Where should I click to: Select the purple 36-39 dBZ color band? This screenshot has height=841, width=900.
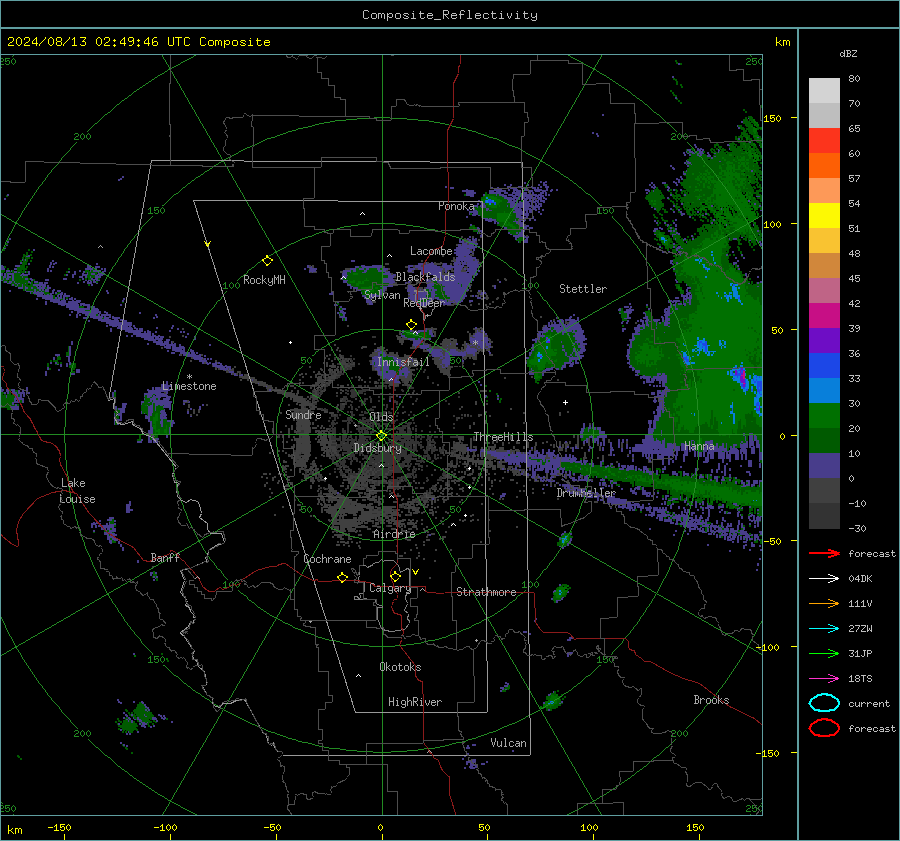[x=824, y=341]
